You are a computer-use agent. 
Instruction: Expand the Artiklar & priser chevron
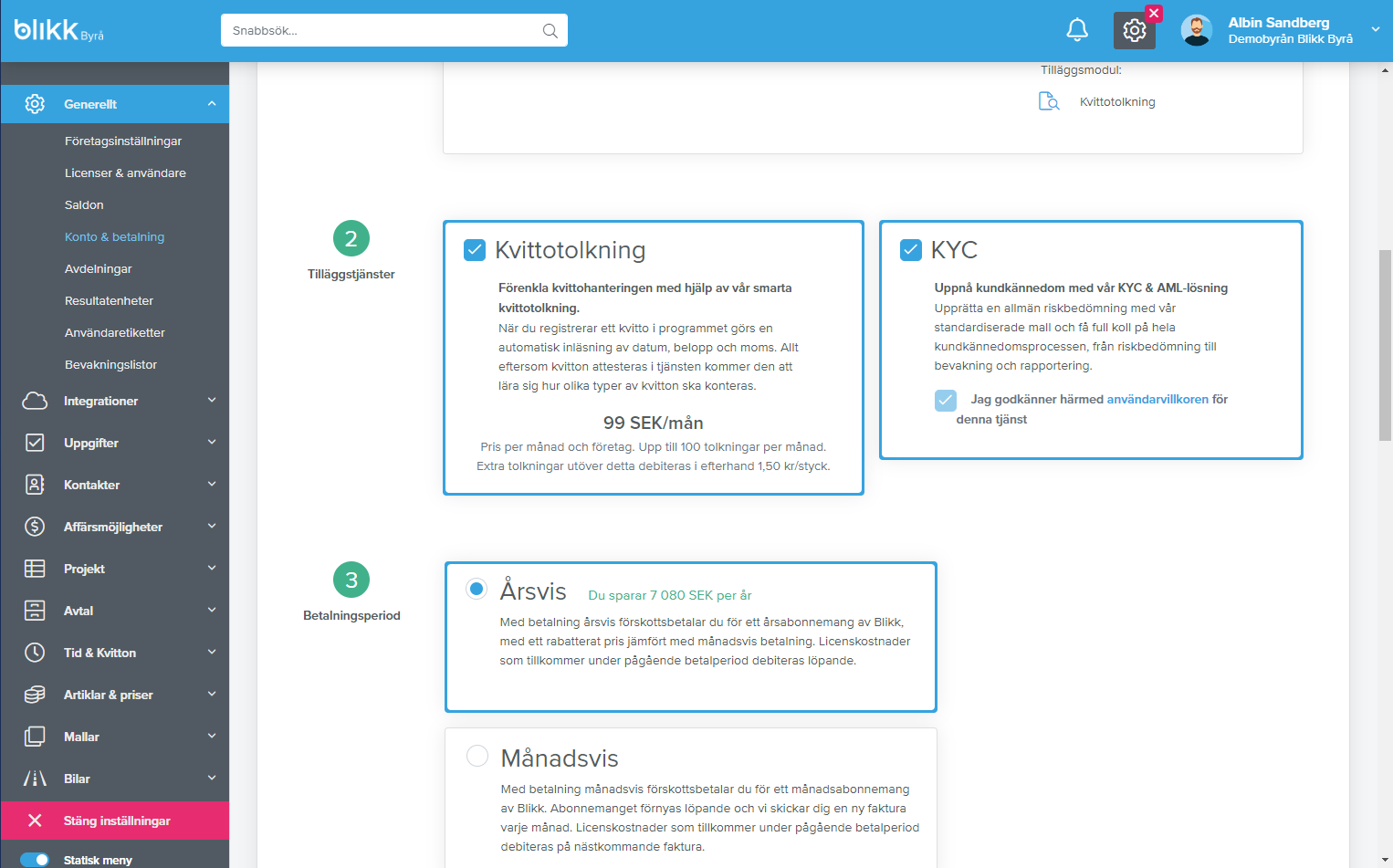[x=212, y=695]
